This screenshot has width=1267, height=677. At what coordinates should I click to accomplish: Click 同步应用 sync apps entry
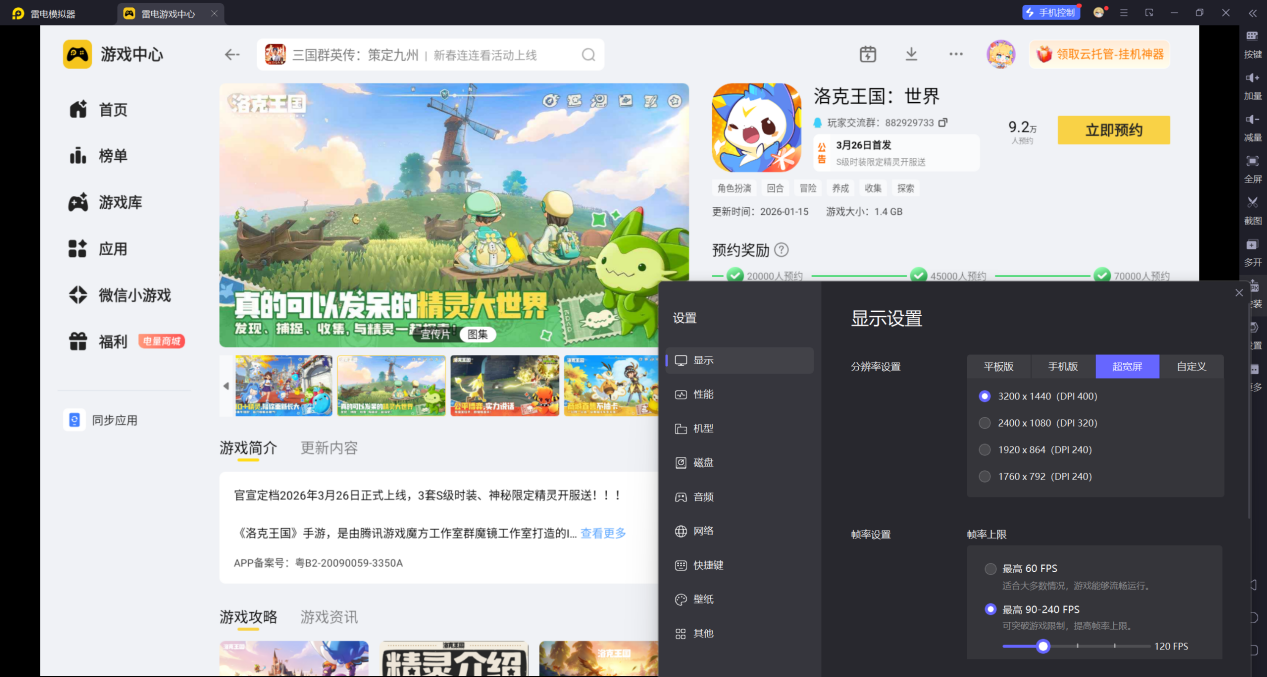(101, 420)
